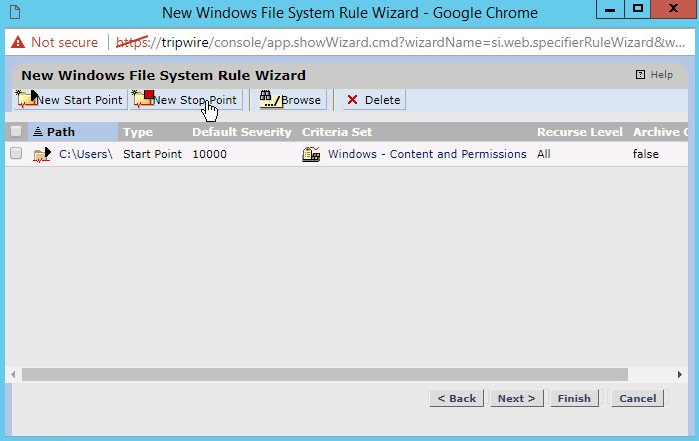Click the New Start Point folder icon
The height and width of the screenshot is (441, 699).
coord(26,99)
